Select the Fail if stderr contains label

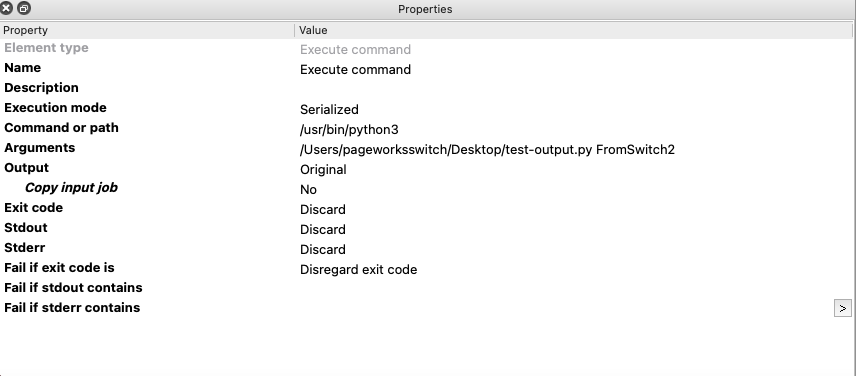[x=72, y=308]
